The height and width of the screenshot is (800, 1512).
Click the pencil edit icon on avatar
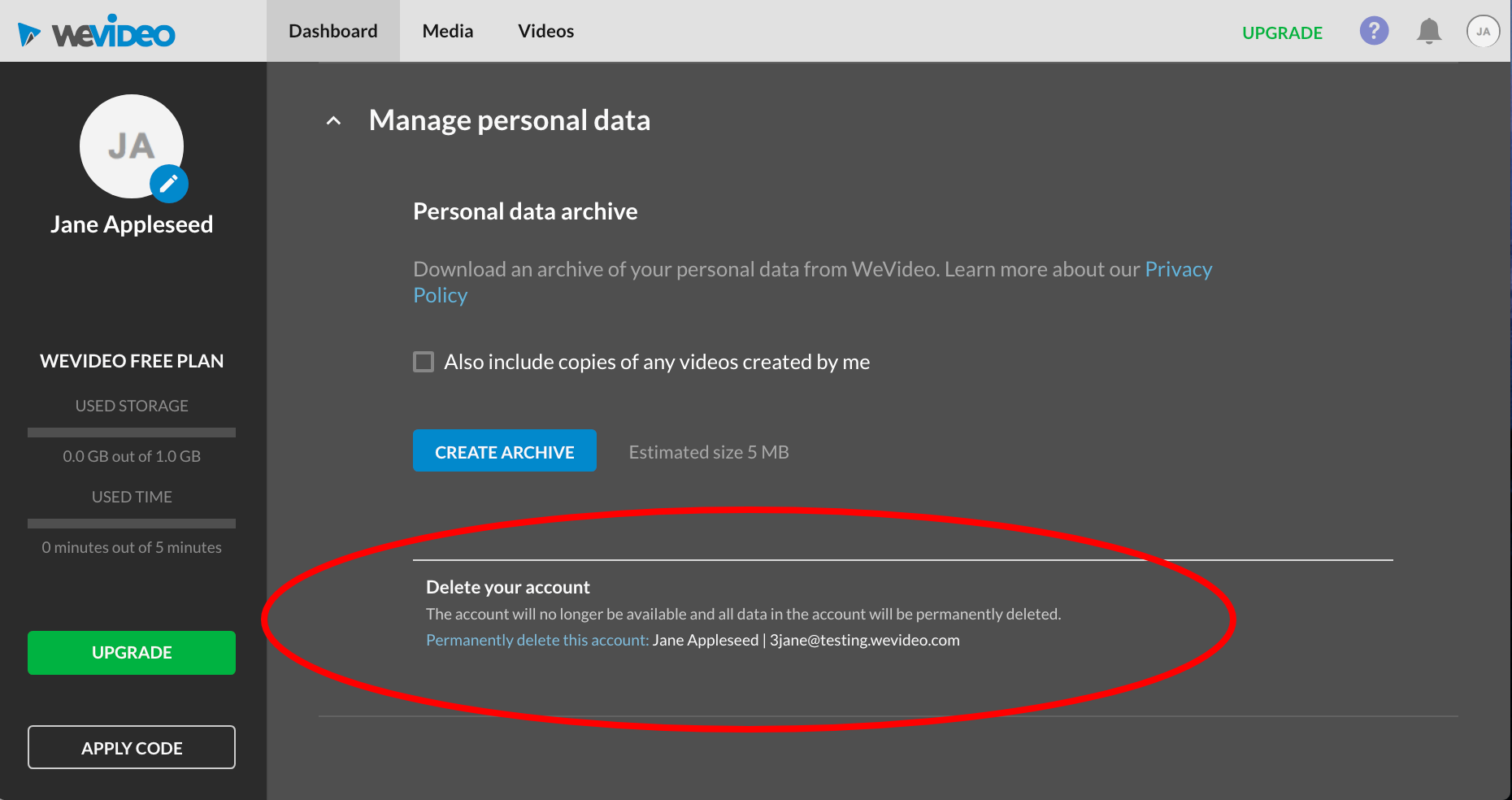169,185
